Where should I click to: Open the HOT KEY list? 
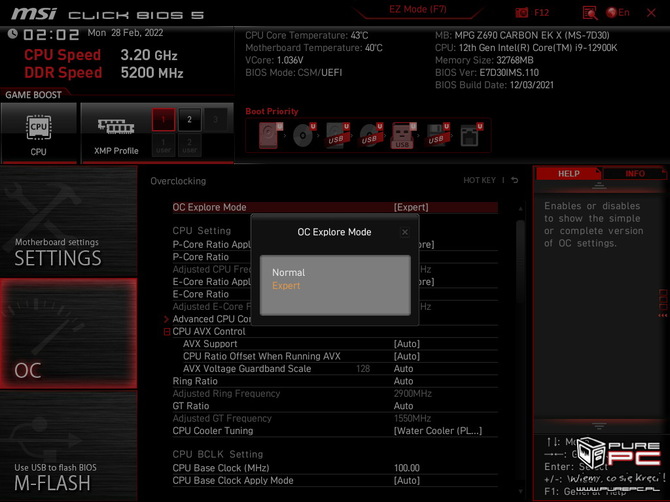pos(479,180)
